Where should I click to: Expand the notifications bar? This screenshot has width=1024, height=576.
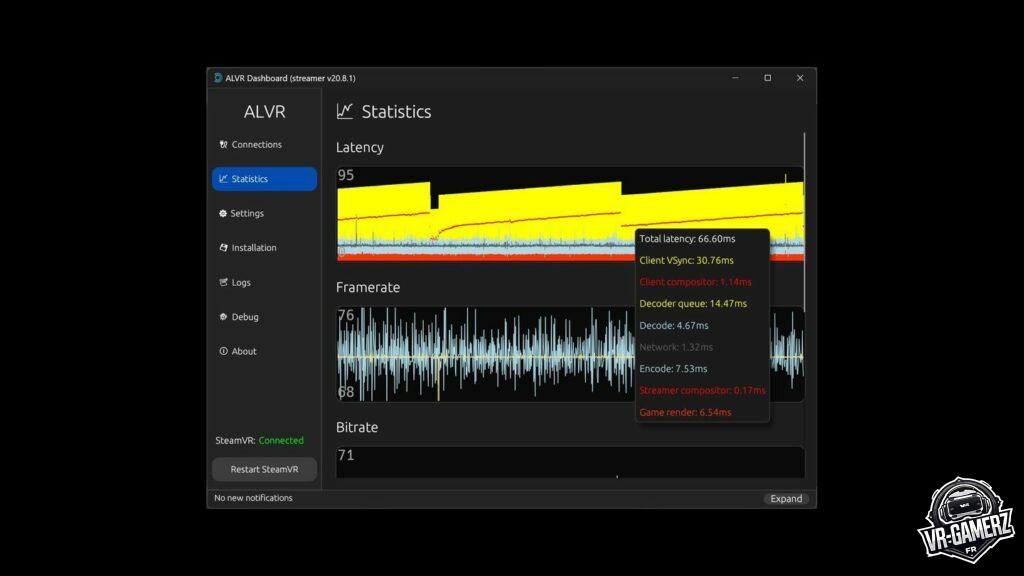coord(786,499)
